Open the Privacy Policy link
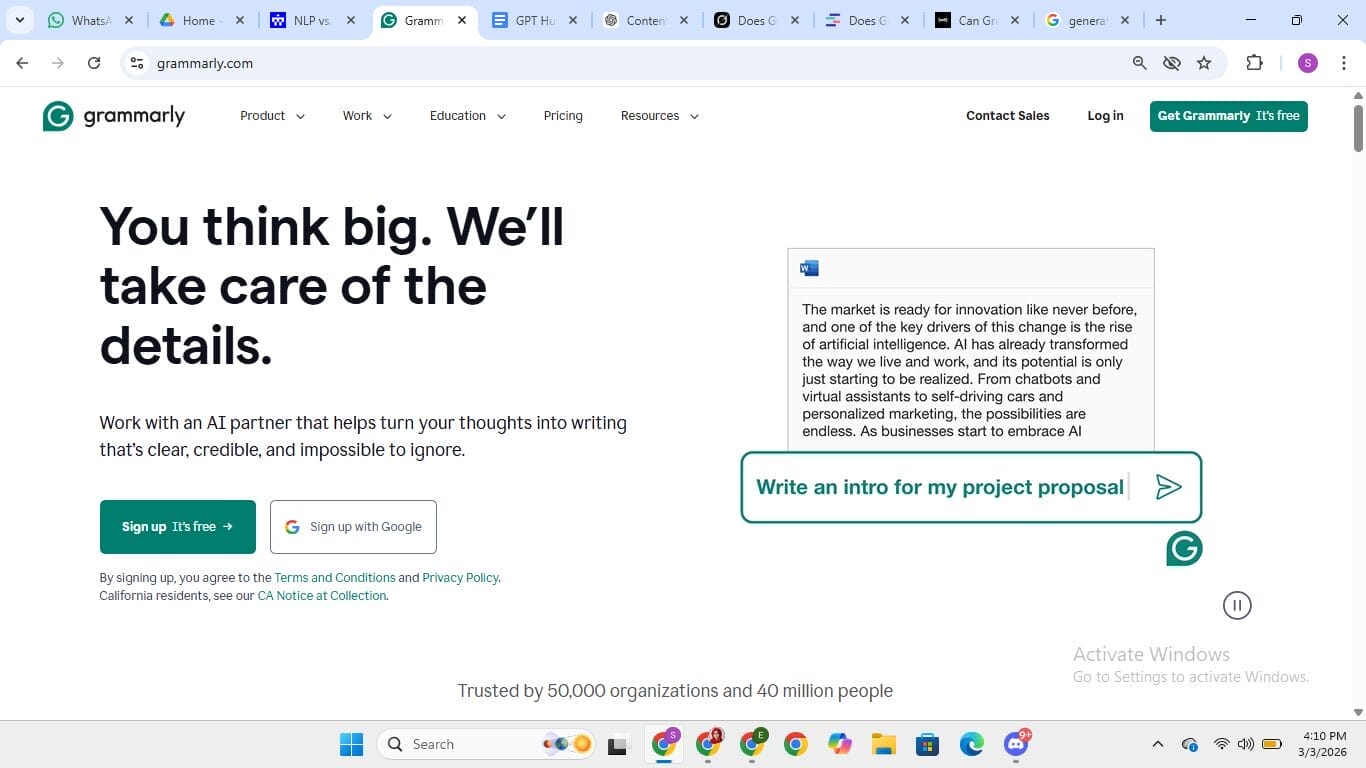 (x=460, y=578)
